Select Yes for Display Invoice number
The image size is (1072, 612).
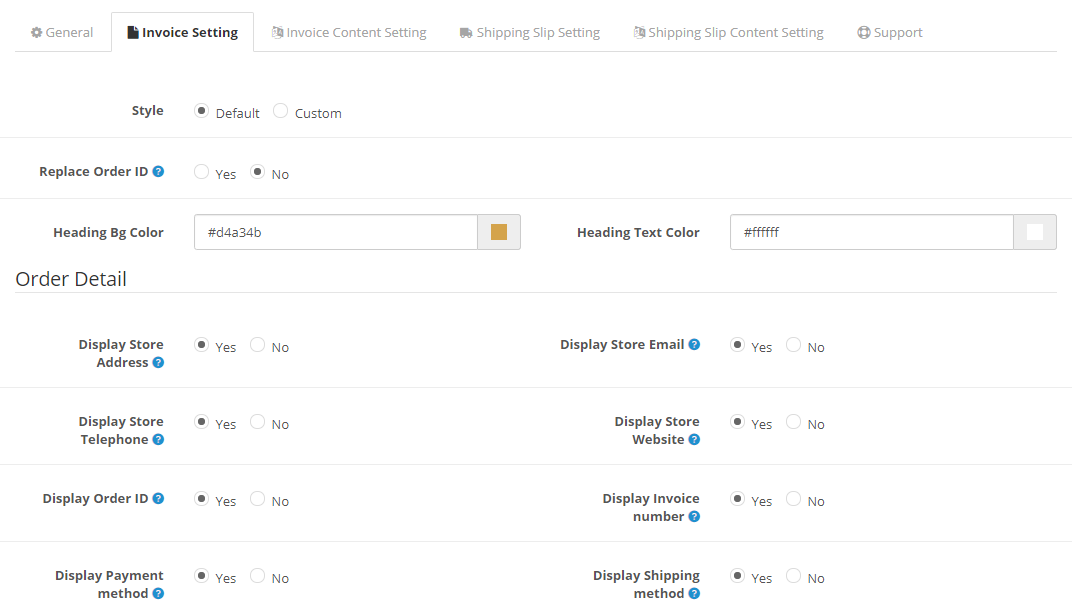pyautogui.click(x=737, y=498)
